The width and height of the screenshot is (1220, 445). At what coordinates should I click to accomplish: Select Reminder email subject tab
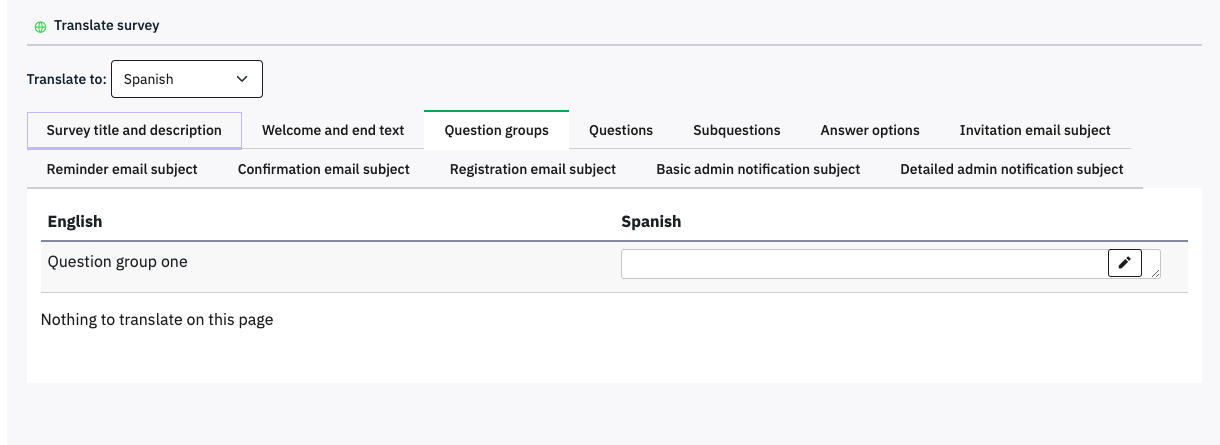click(122, 169)
